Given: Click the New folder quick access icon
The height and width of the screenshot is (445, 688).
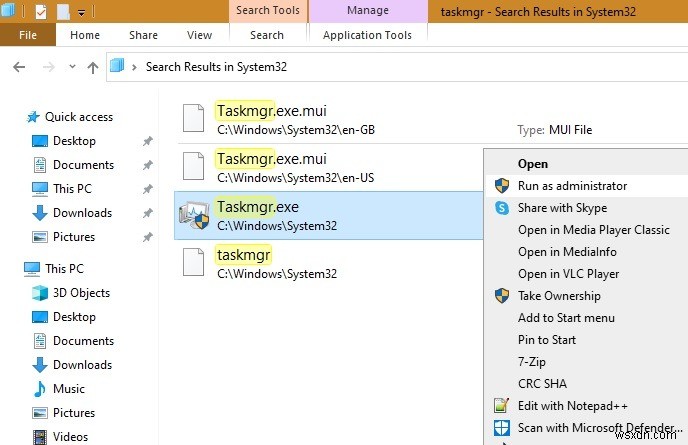Looking at the screenshot, I should (x=63, y=12).
